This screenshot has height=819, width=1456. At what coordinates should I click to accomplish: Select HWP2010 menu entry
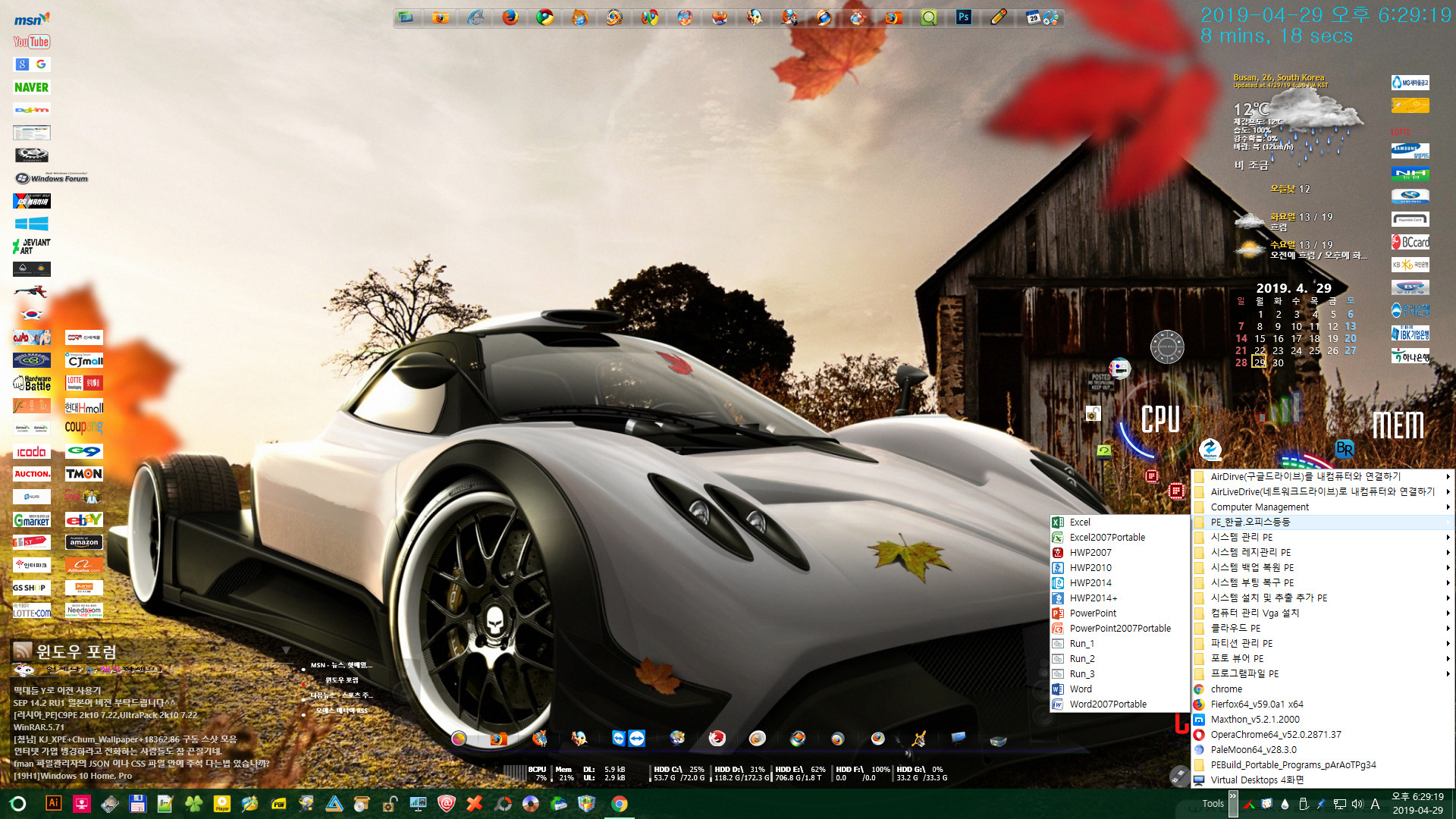coord(1119,567)
